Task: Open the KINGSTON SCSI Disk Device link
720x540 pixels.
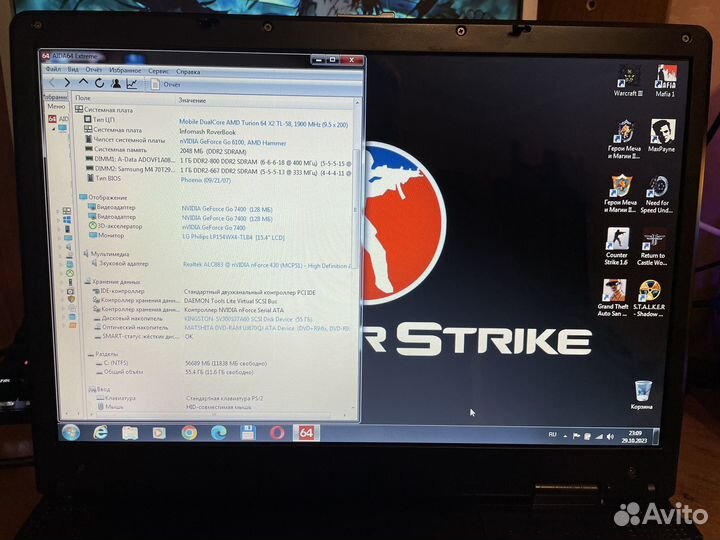Action: tap(248, 319)
